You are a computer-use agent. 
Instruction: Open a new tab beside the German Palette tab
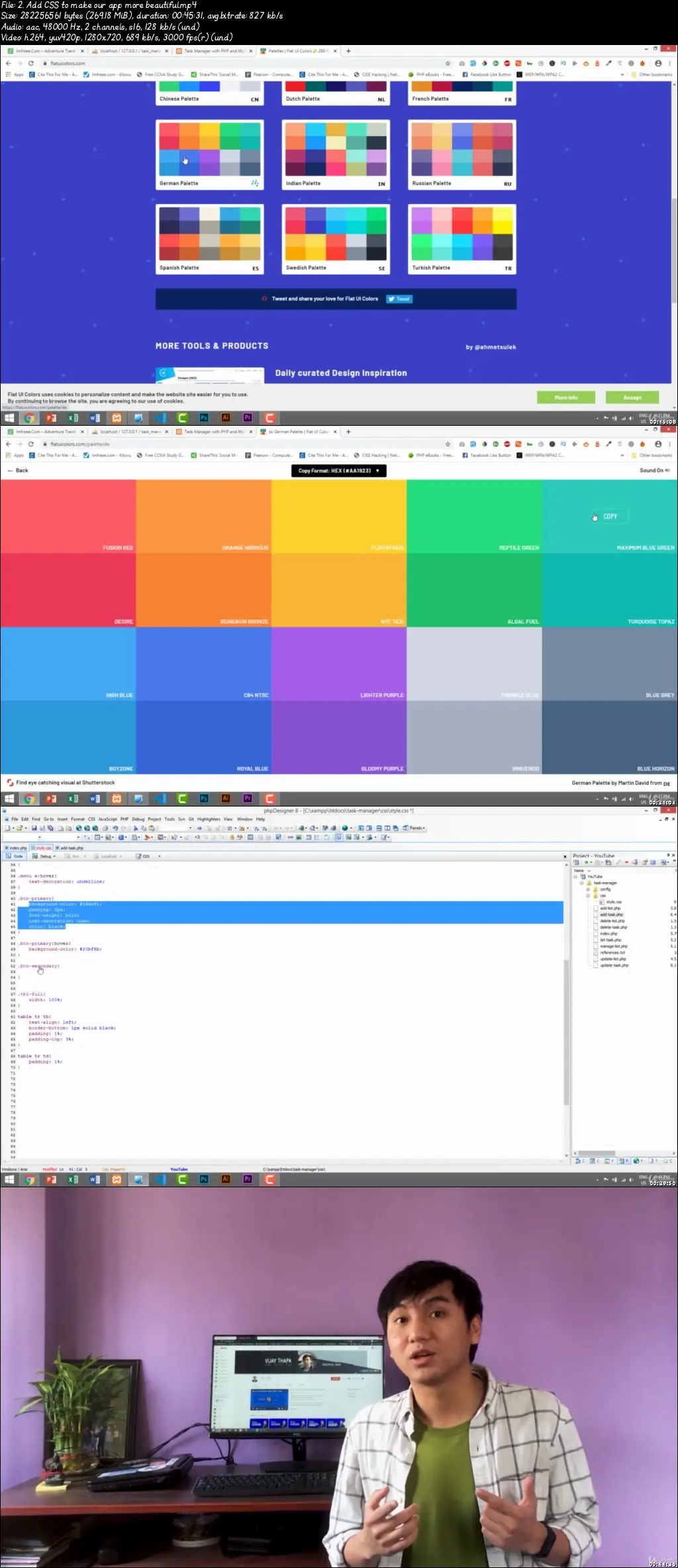point(348,432)
